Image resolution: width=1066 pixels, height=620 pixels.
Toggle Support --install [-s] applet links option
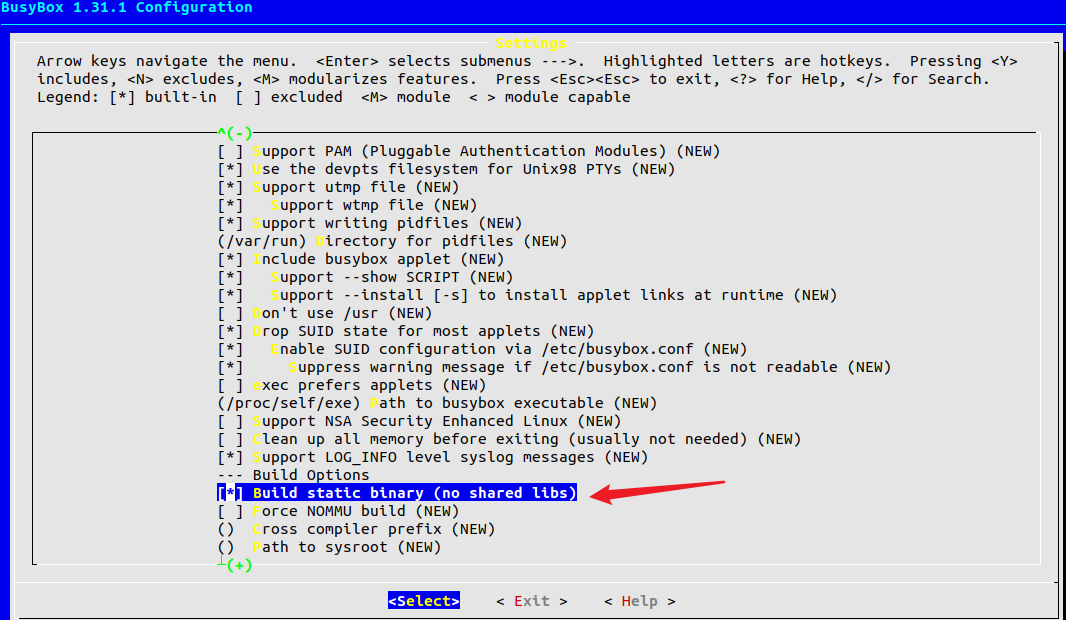coord(527,295)
